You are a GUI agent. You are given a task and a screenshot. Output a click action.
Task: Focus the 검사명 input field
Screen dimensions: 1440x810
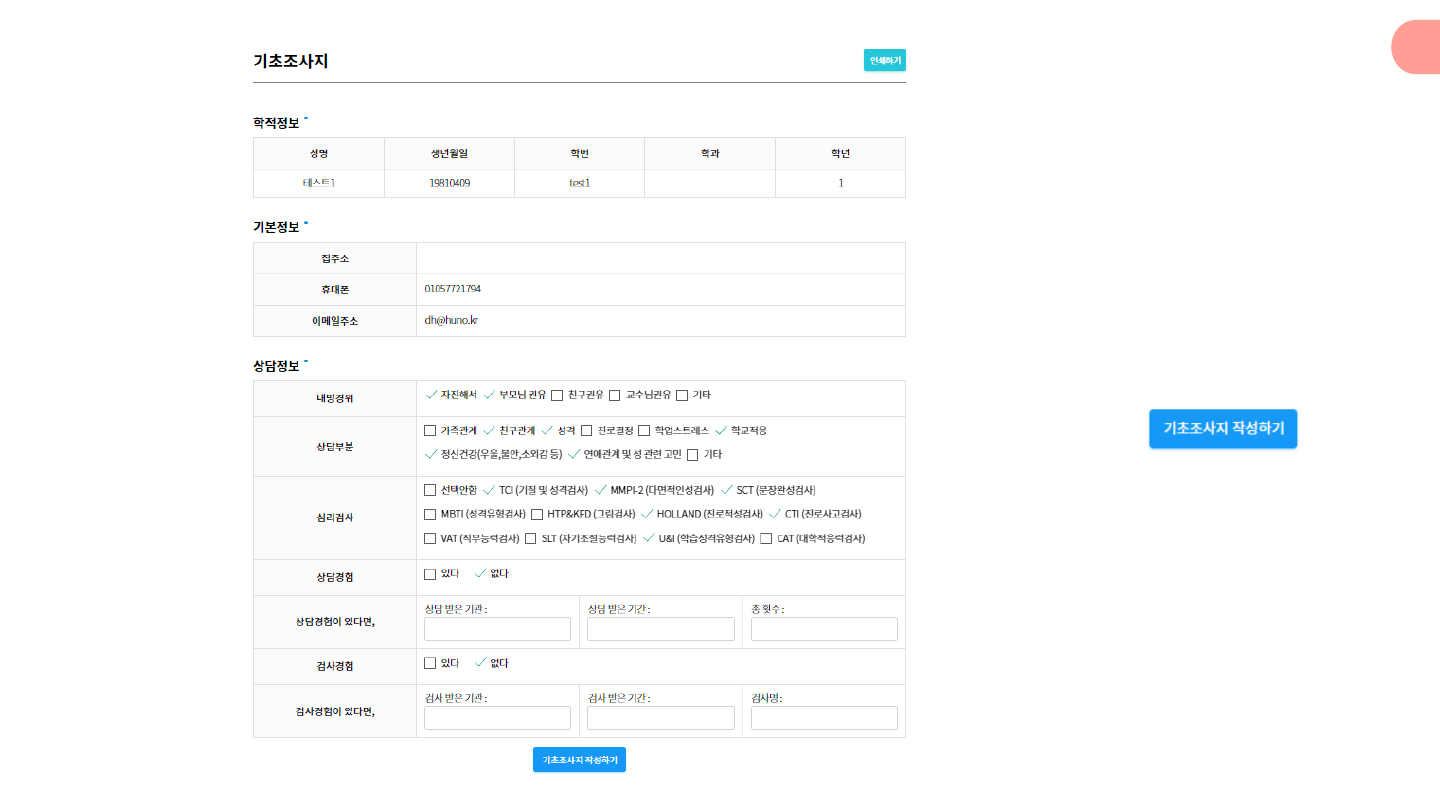824,718
